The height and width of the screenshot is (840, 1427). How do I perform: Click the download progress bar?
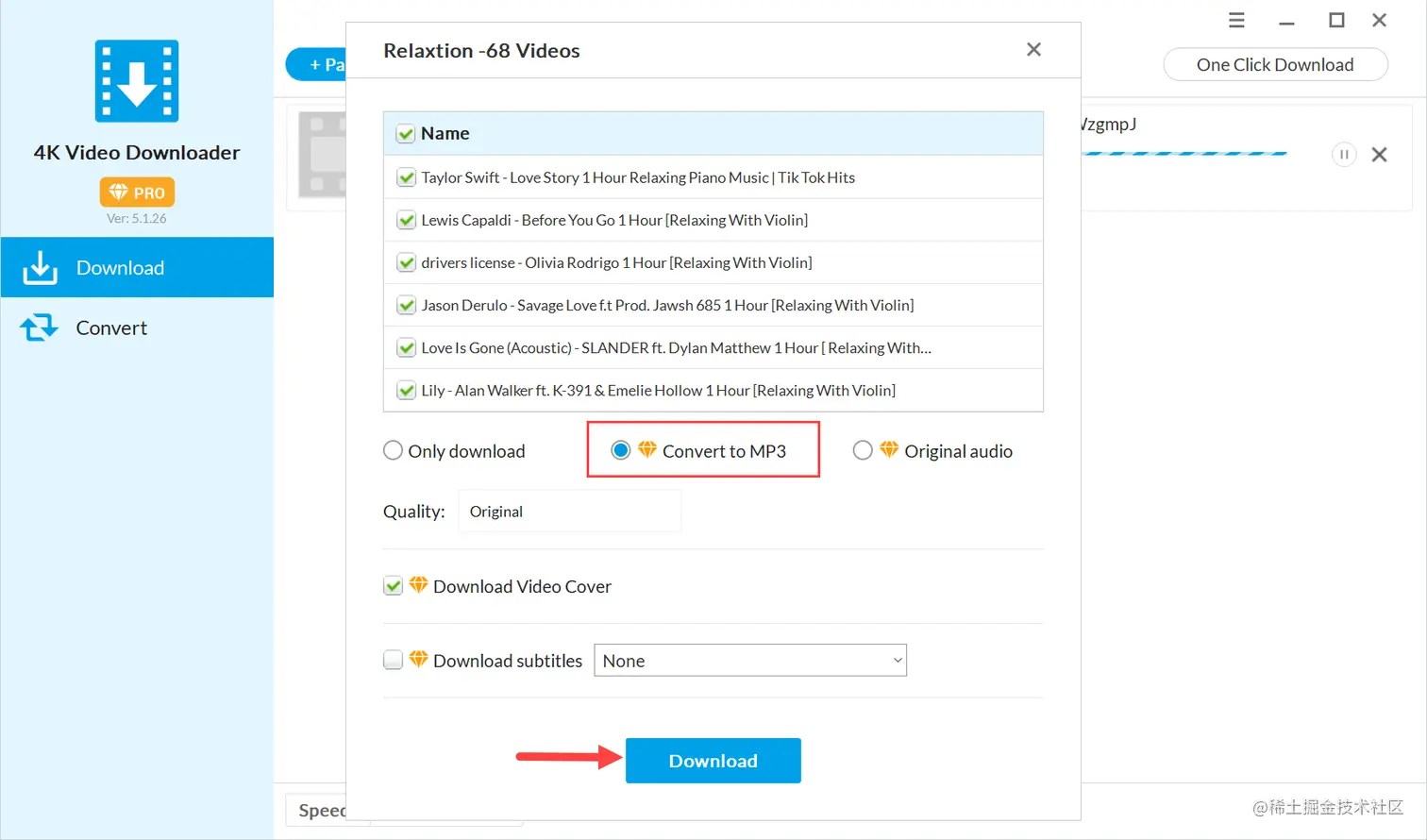(x=1184, y=153)
